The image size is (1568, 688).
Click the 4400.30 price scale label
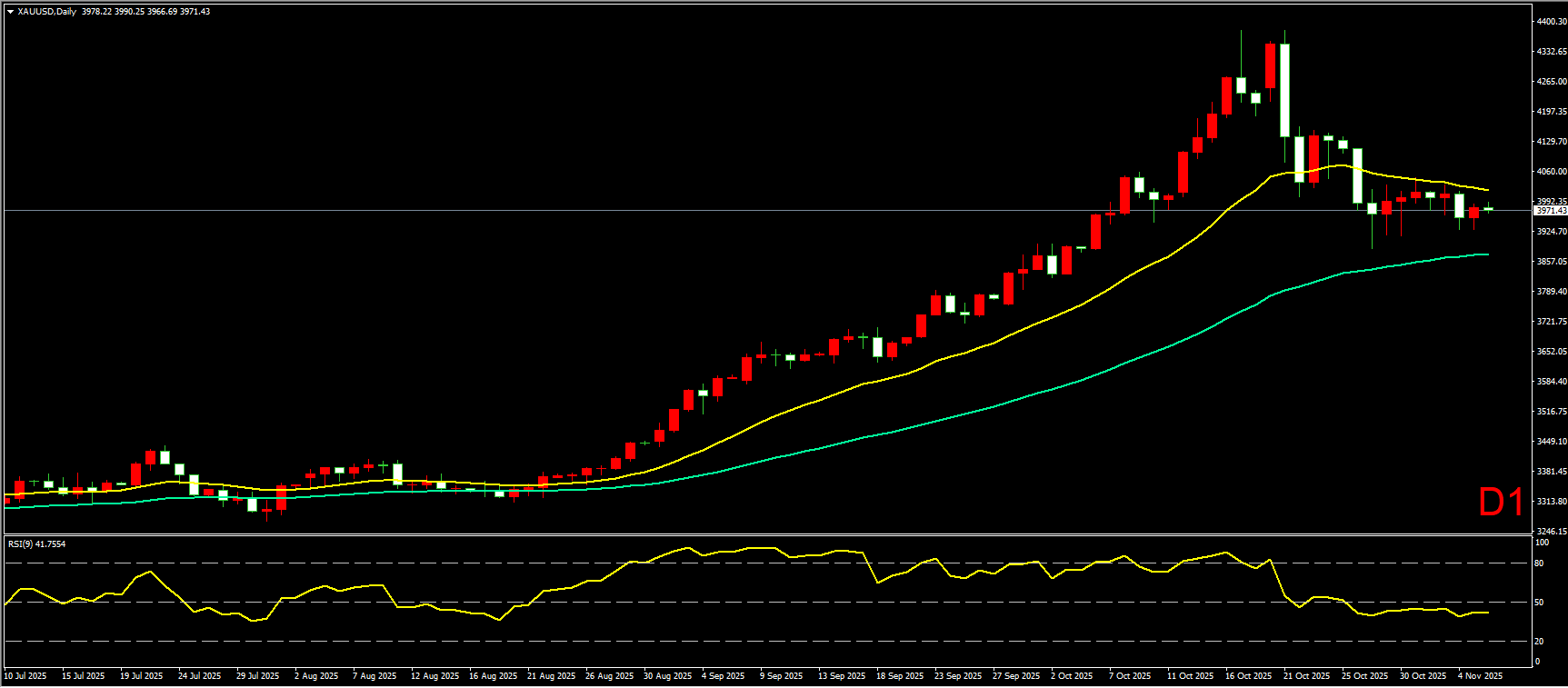(1551, 21)
